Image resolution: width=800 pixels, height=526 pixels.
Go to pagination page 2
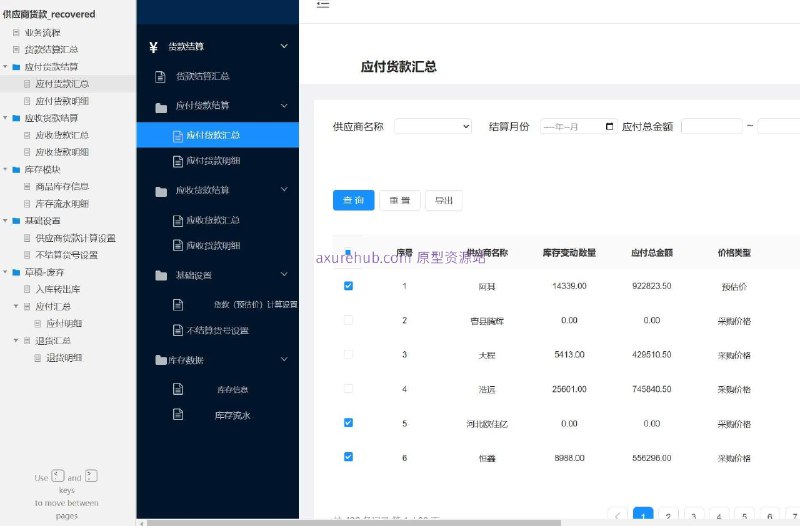click(668, 515)
